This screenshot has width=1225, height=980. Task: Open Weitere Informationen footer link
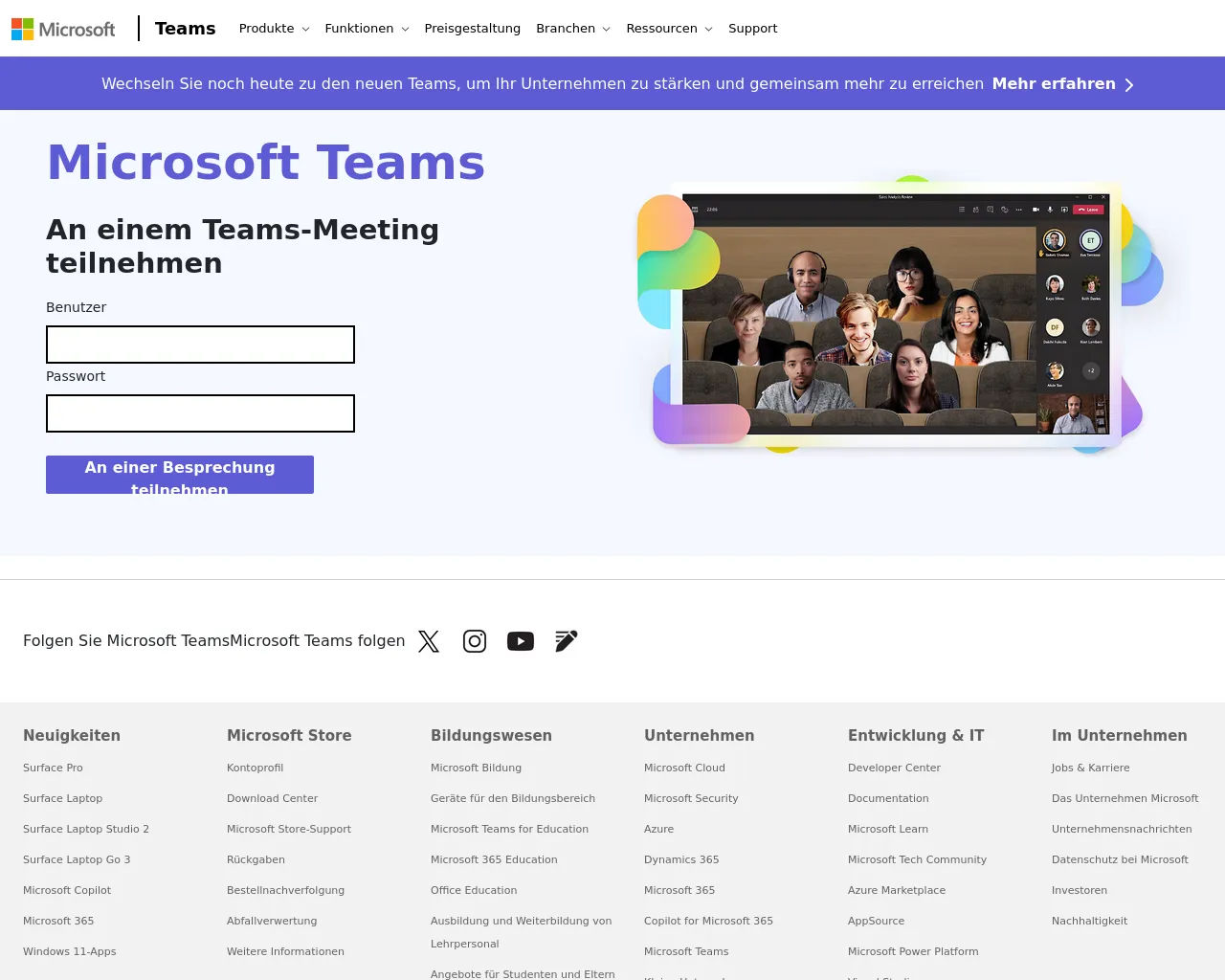(286, 951)
